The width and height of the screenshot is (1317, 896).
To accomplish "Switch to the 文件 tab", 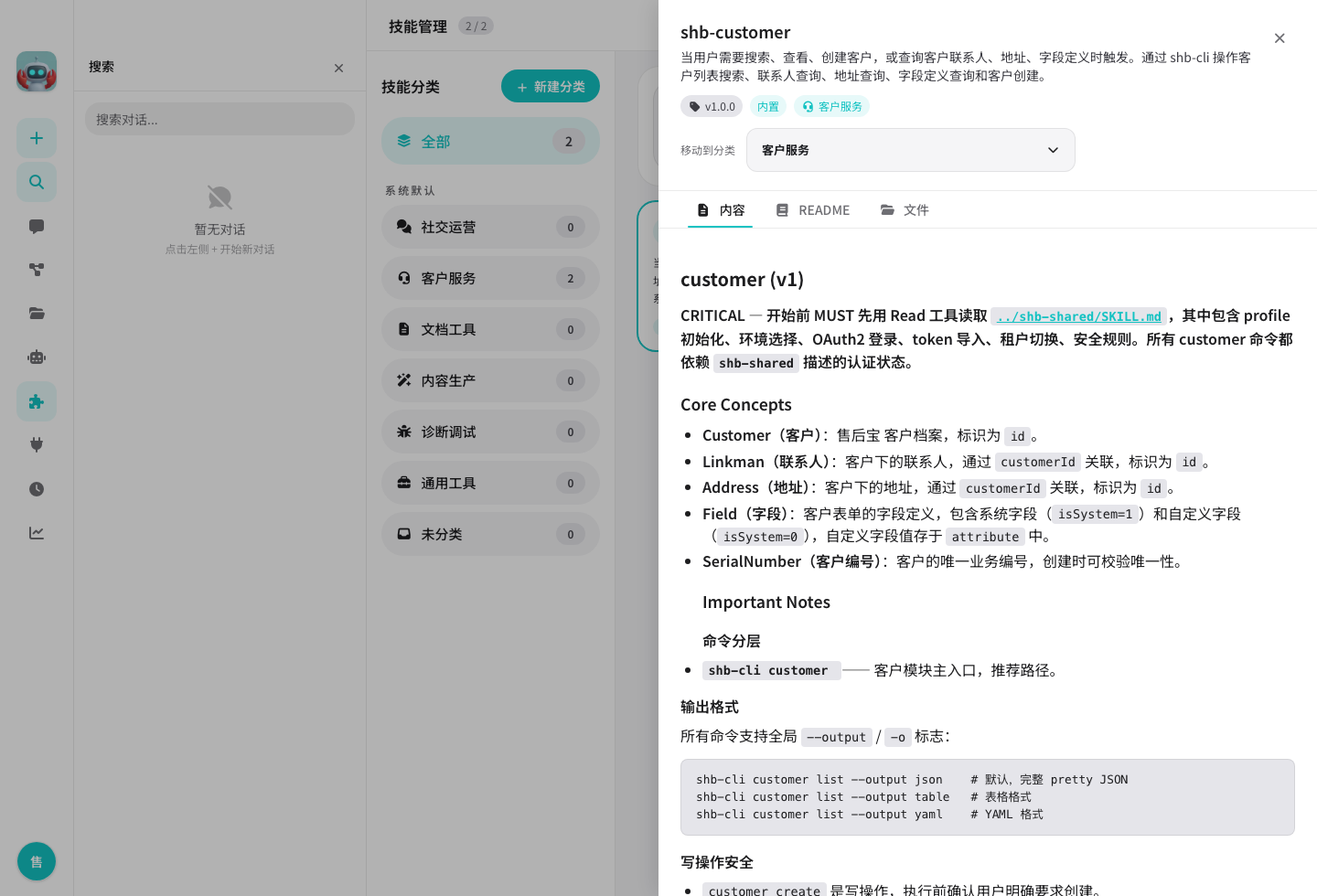I will coord(905,210).
